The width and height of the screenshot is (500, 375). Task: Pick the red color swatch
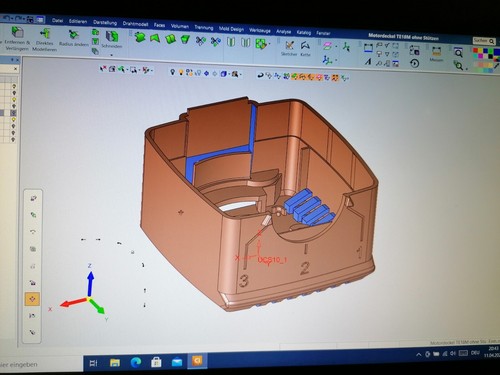(476, 51)
